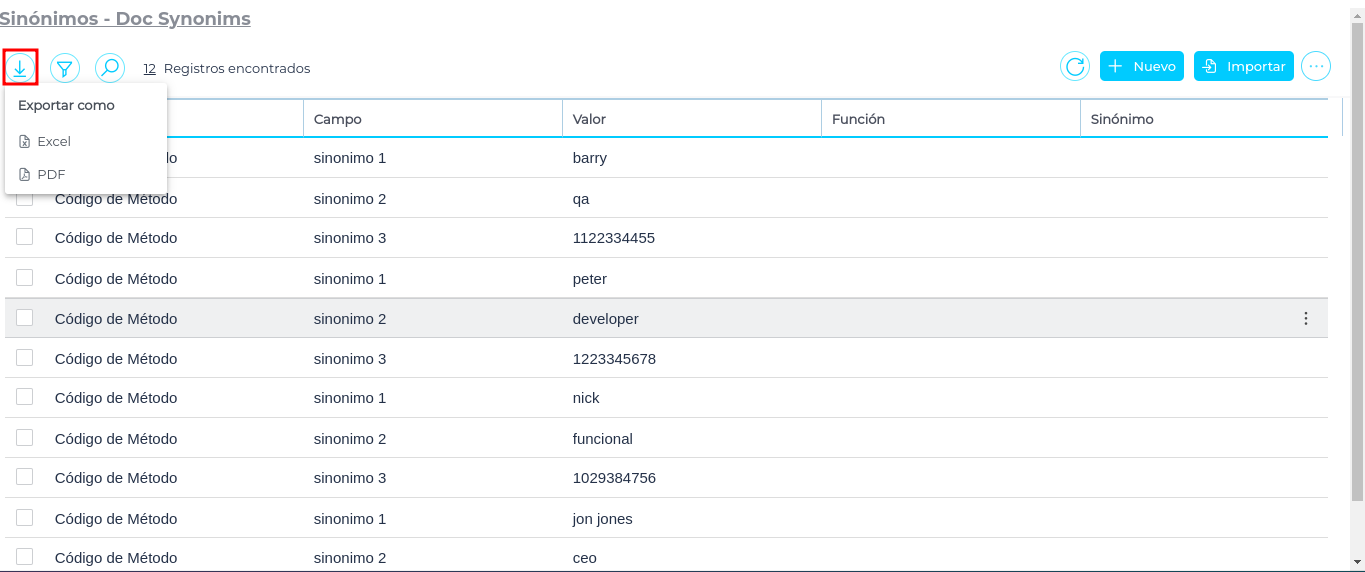Click the Nuevo button
This screenshot has width=1365, height=572.
tap(1142, 67)
